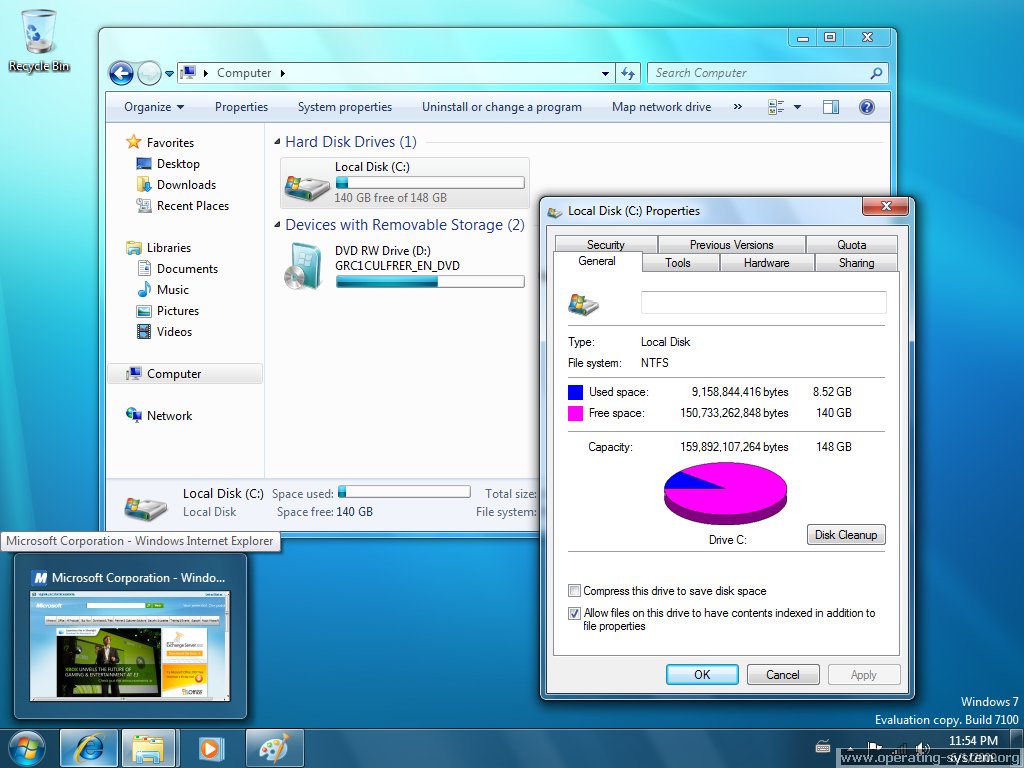The width and height of the screenshot is (1024, 768).
Task: Click the volume speaker tray icon
Action: tap(923, 748)
